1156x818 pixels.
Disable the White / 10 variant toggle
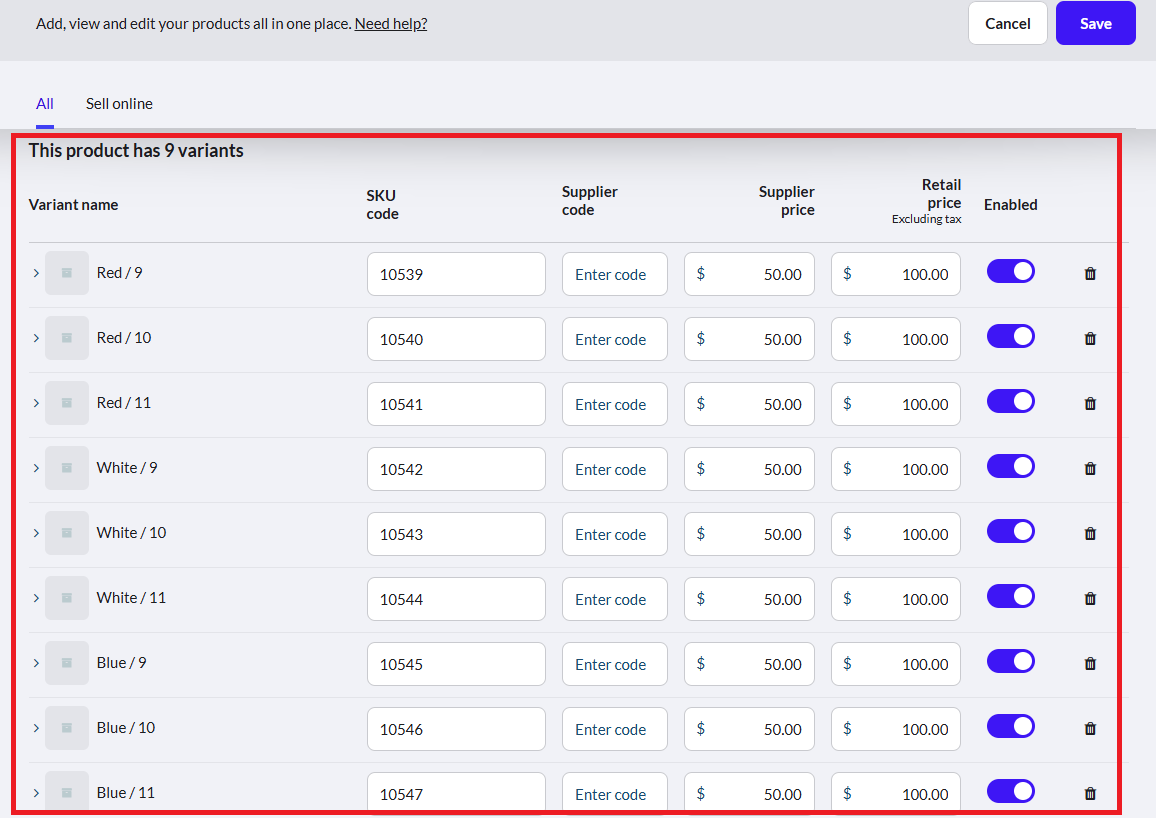(1011, 531)
